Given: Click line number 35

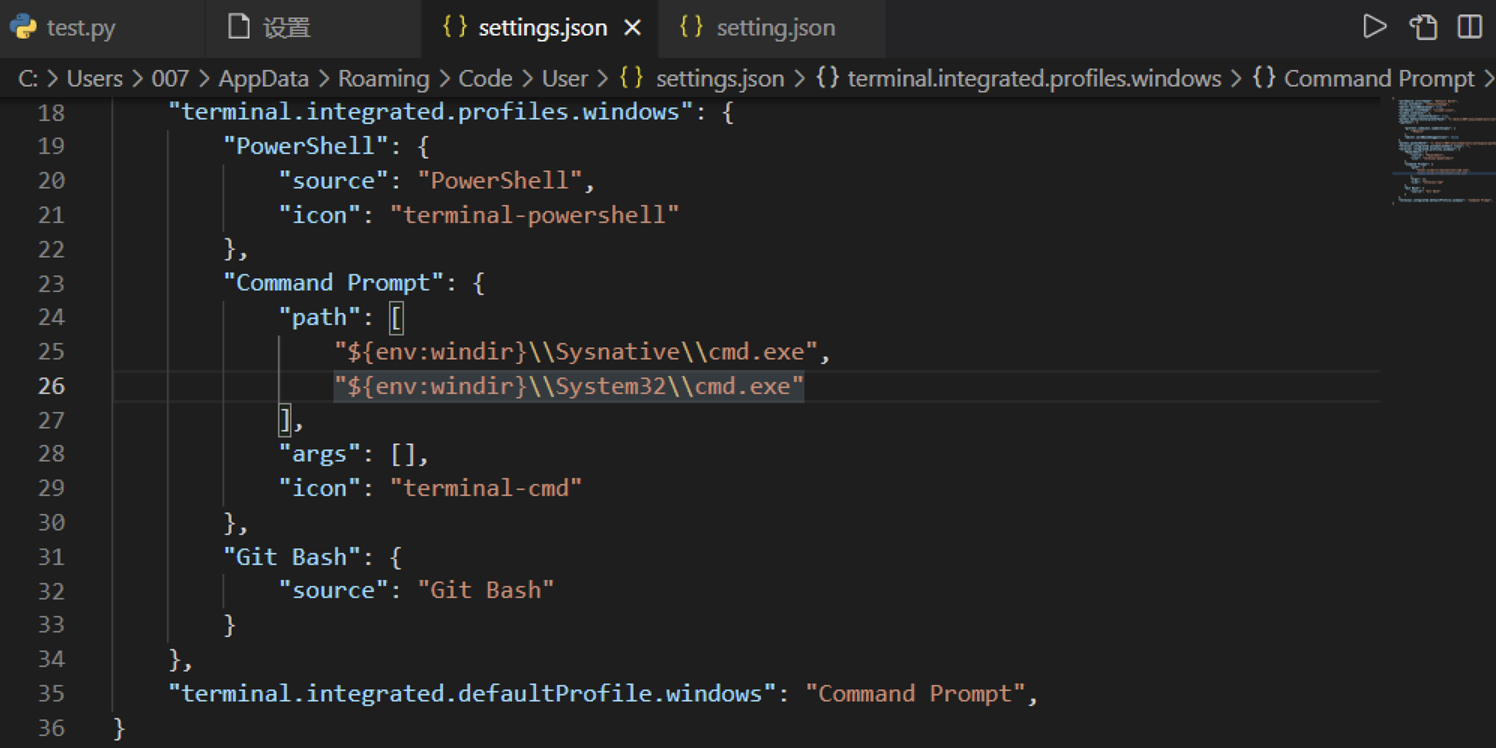Looking at the screenshot, I should pos(51,693).
